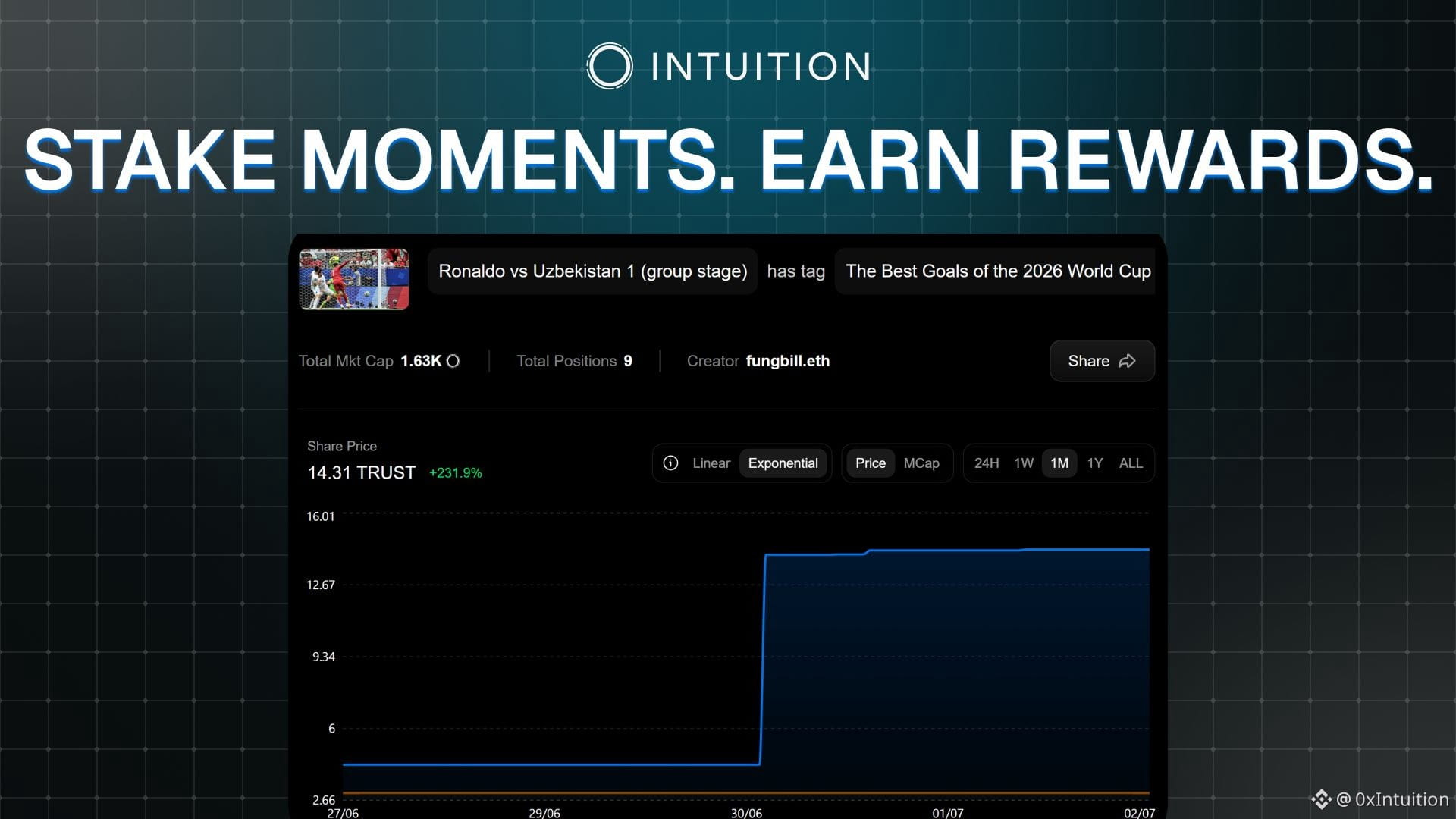
Task: Select the 1Y time range
Action: pos(1095,463)
